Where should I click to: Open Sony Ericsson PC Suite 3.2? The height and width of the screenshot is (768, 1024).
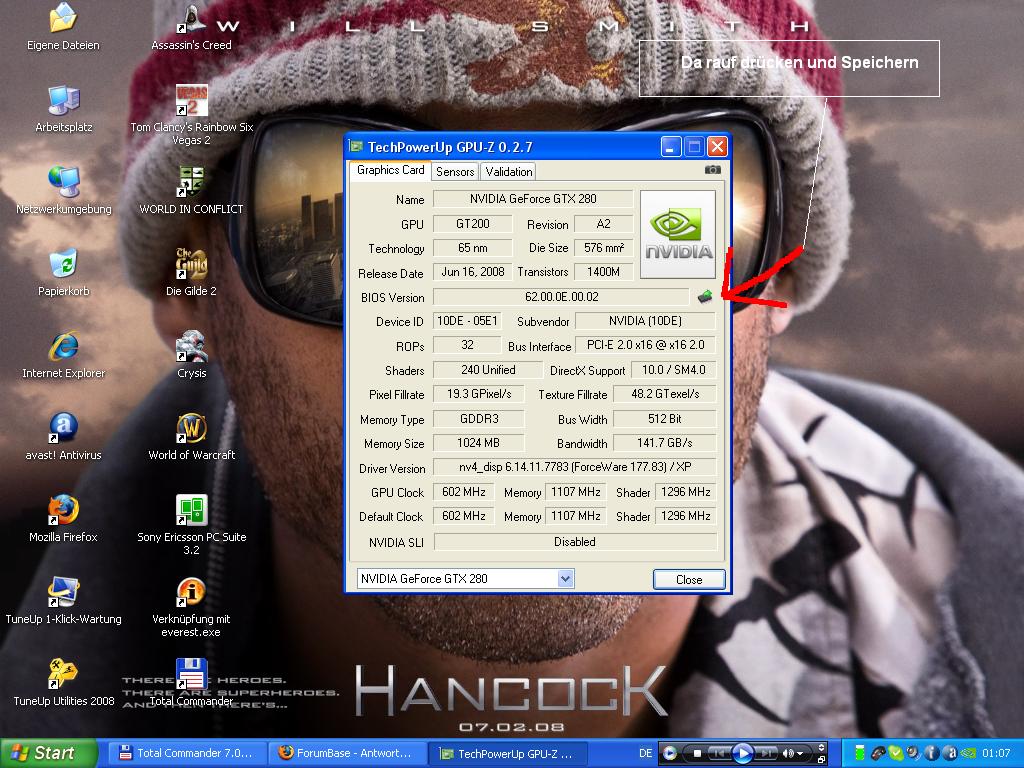[x=191, y=524]
